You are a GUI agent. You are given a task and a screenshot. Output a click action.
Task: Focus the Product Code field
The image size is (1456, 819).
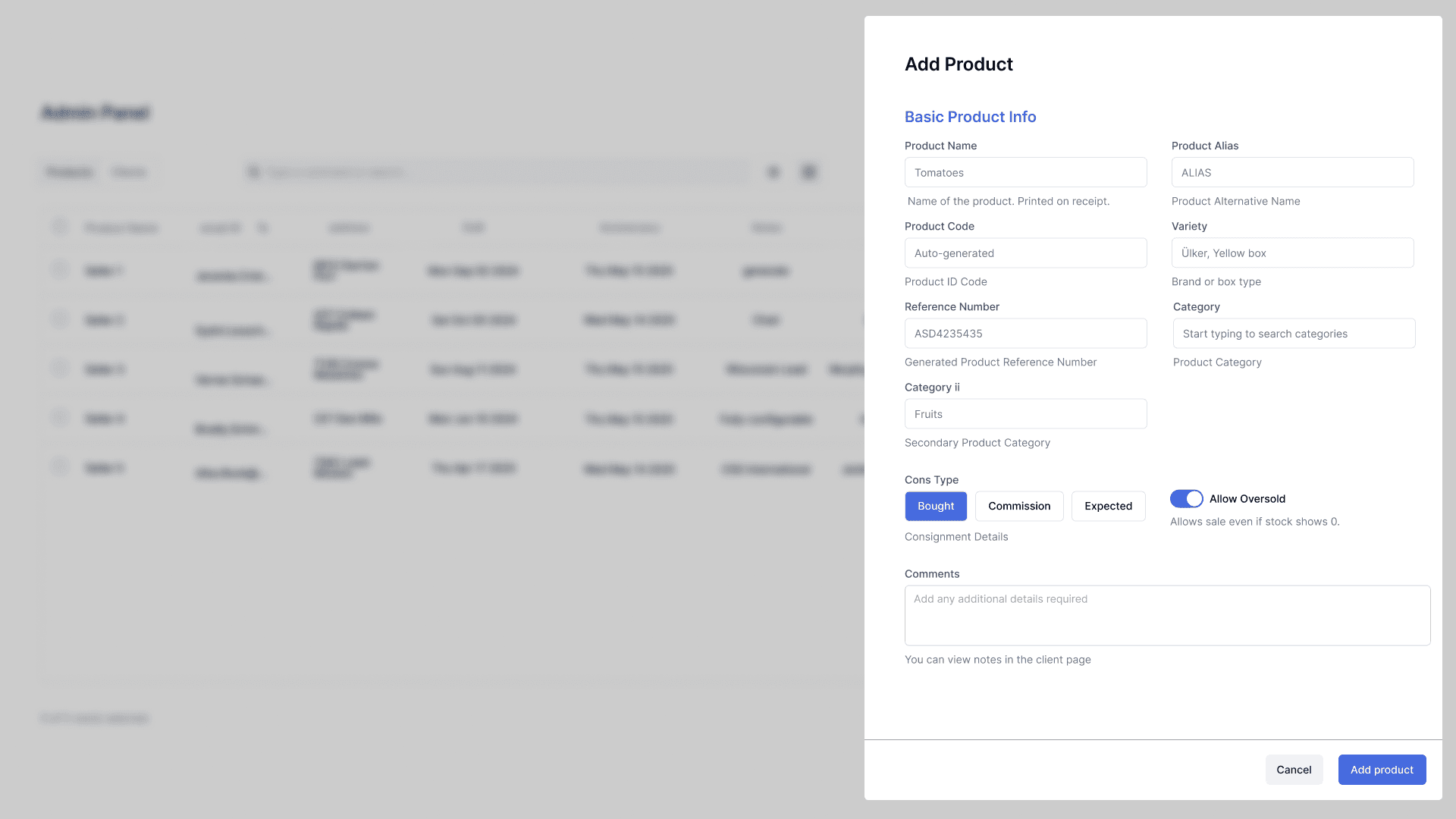point(1025,253)
